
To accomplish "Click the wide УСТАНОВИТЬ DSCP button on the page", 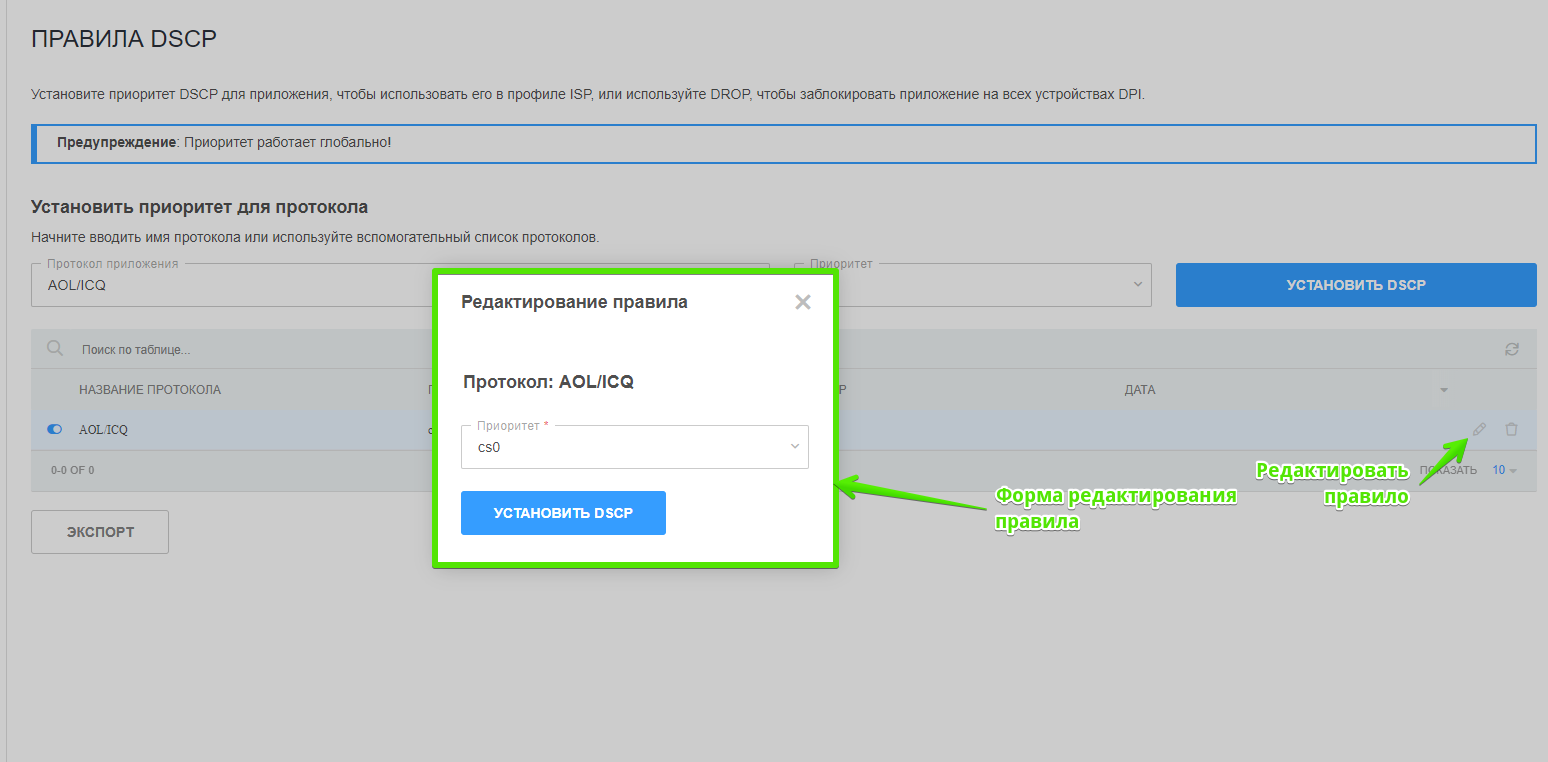I will (1355, 285).
